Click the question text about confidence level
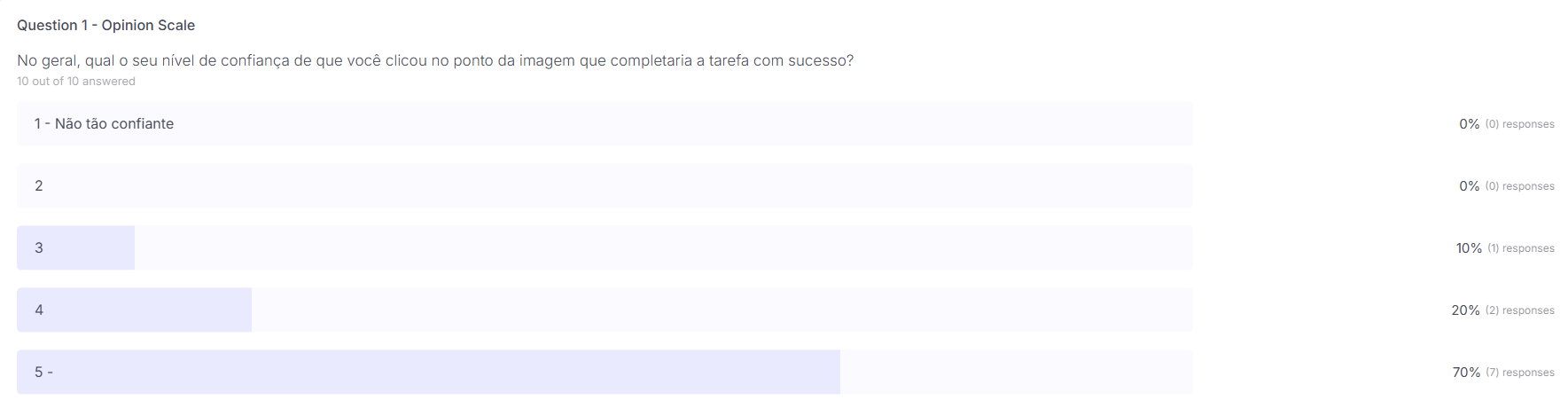This screenshot has height=408, width=1568. pyautogui.click(x=435, y=60)
